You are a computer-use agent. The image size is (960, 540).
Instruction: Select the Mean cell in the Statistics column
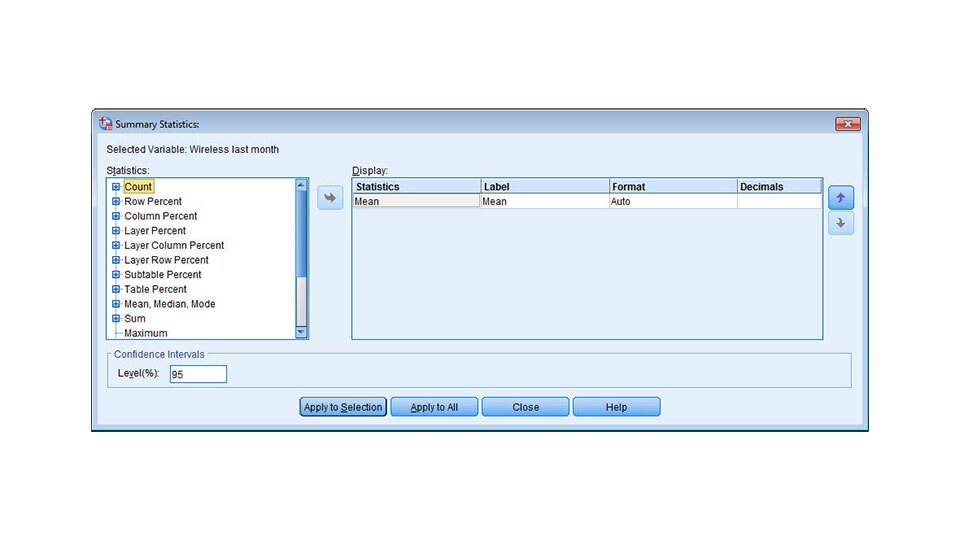(416, 201)
